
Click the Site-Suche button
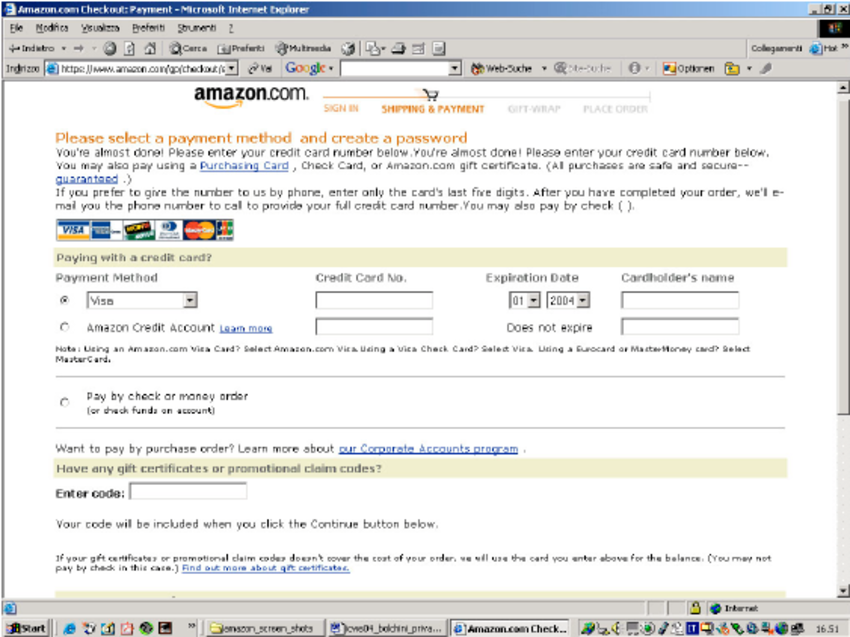tap(583, 68)
